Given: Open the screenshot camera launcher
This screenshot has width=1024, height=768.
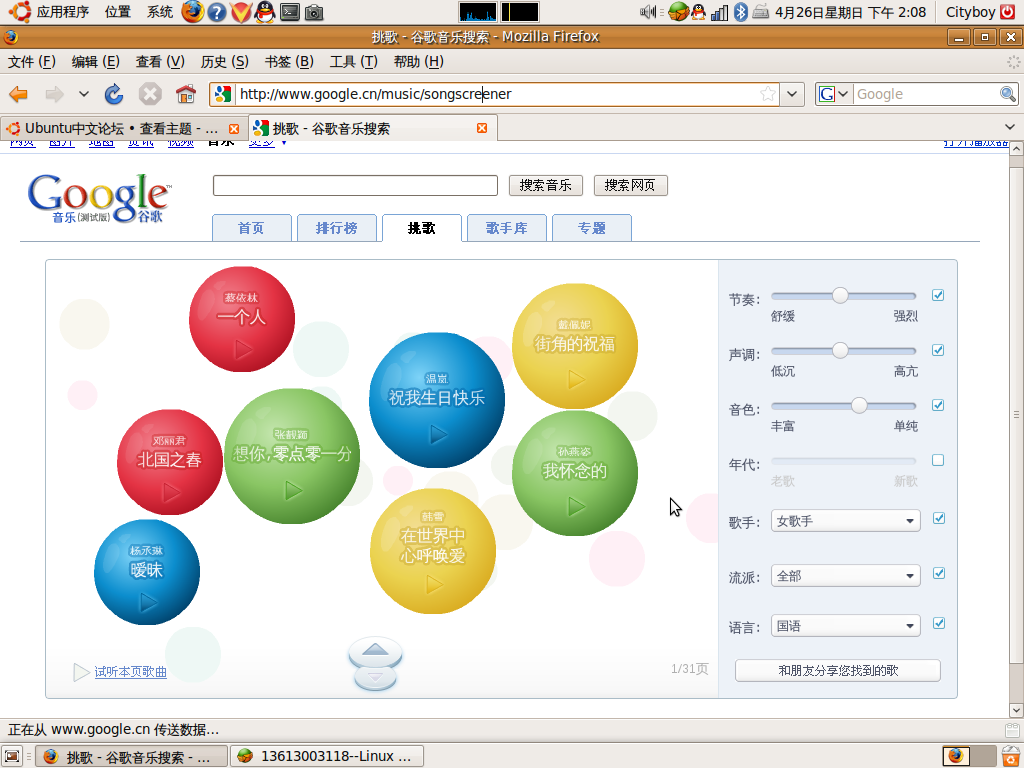Looking at the screenshot, I should 314,12.
